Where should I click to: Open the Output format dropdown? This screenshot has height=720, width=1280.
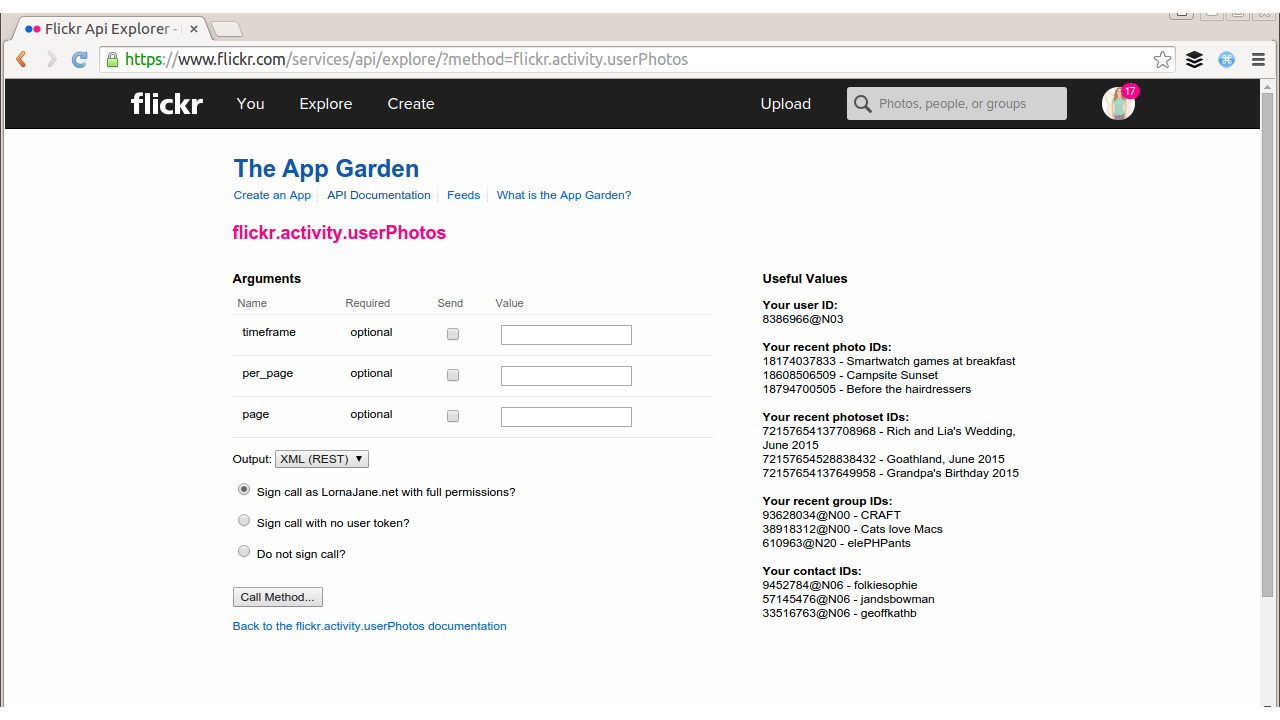(x=322, y=459)
